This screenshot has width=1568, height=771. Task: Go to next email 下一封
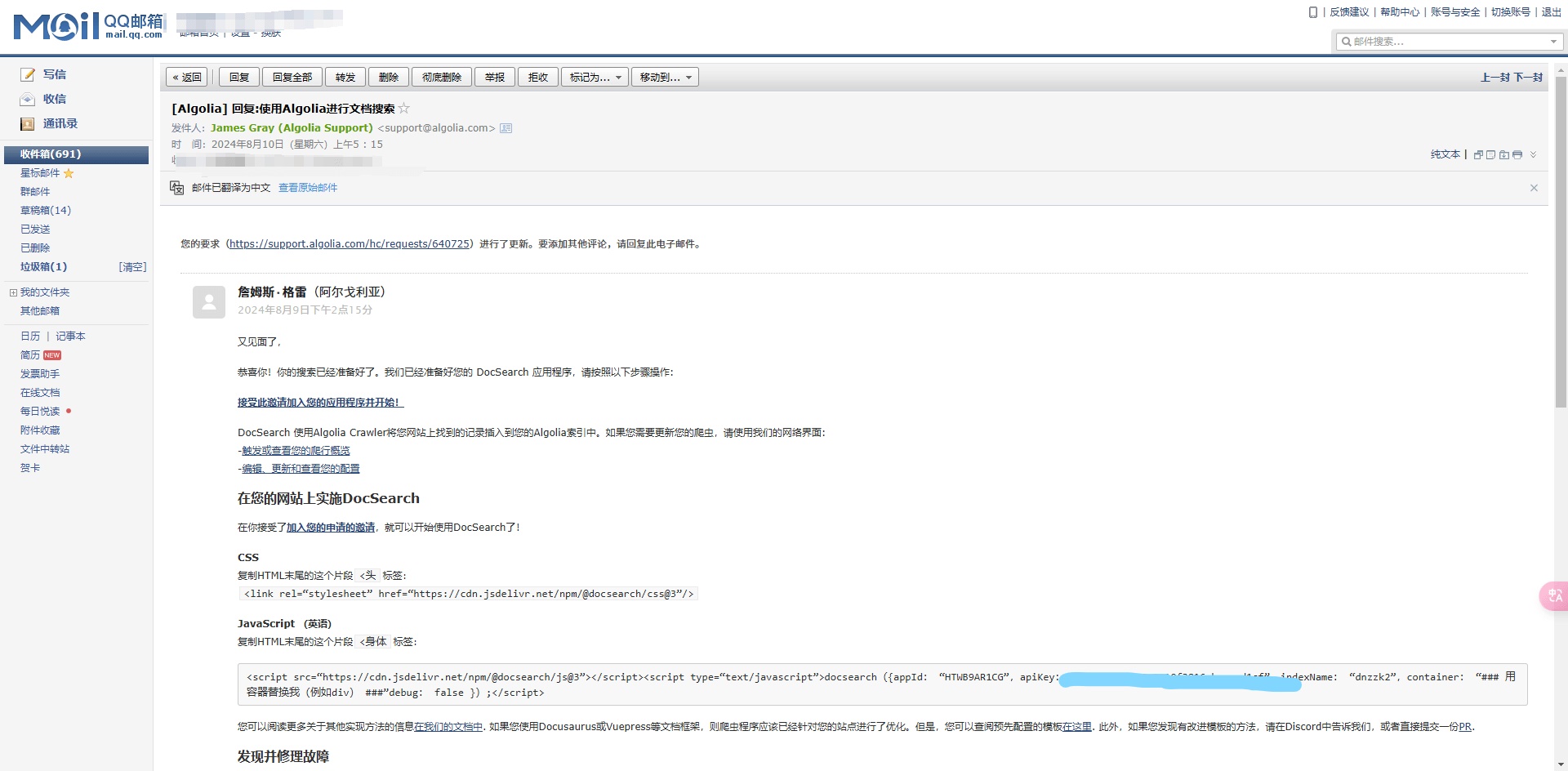(1528, 78)
